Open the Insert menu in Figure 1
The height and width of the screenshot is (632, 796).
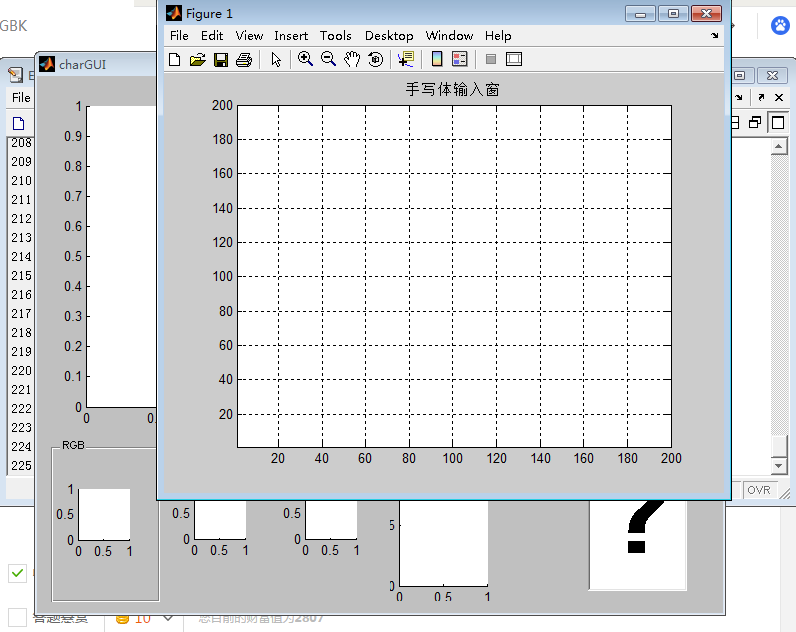(x=291, y=36)
